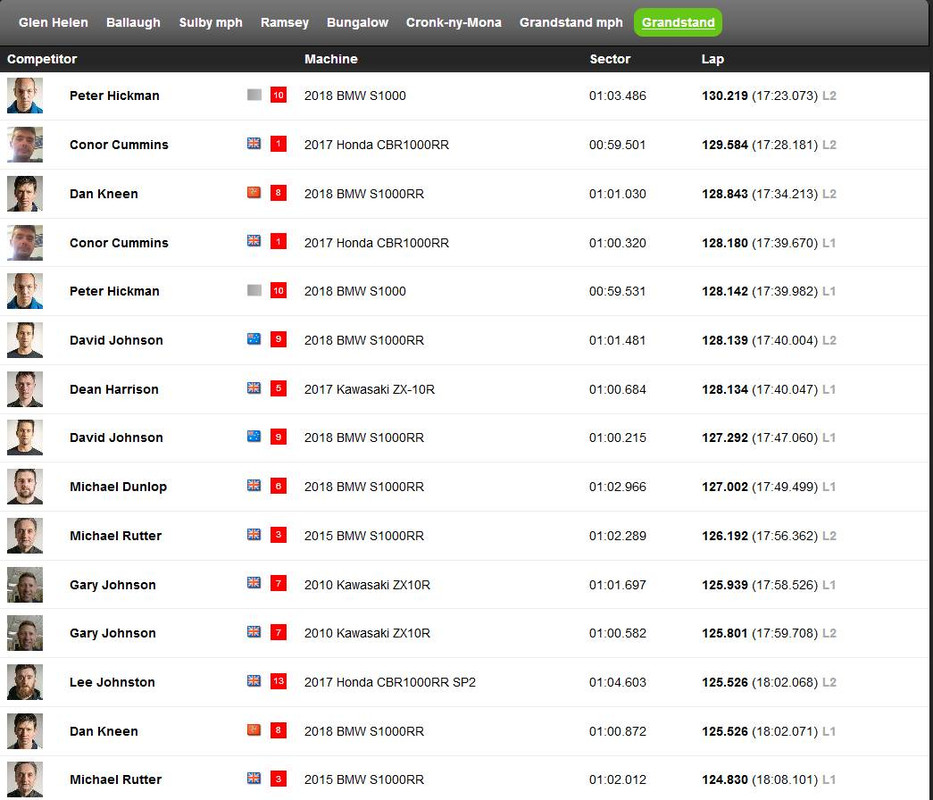Click the UK flag in Cummins' 129.584 row
933x800 pixels.
coord(254,143)
